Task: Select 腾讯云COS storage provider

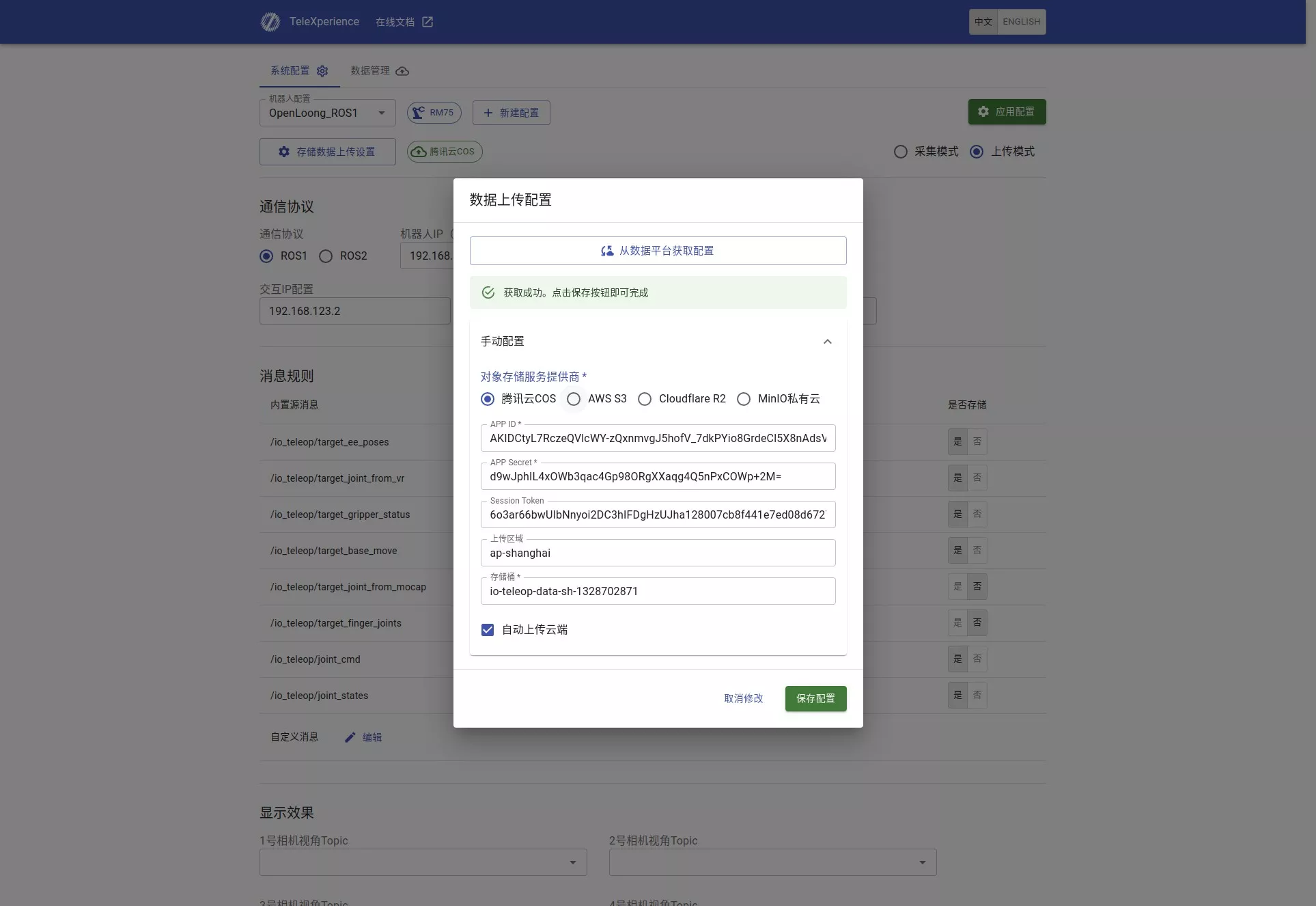Action: pyautogui.click(x=488, y=399)
